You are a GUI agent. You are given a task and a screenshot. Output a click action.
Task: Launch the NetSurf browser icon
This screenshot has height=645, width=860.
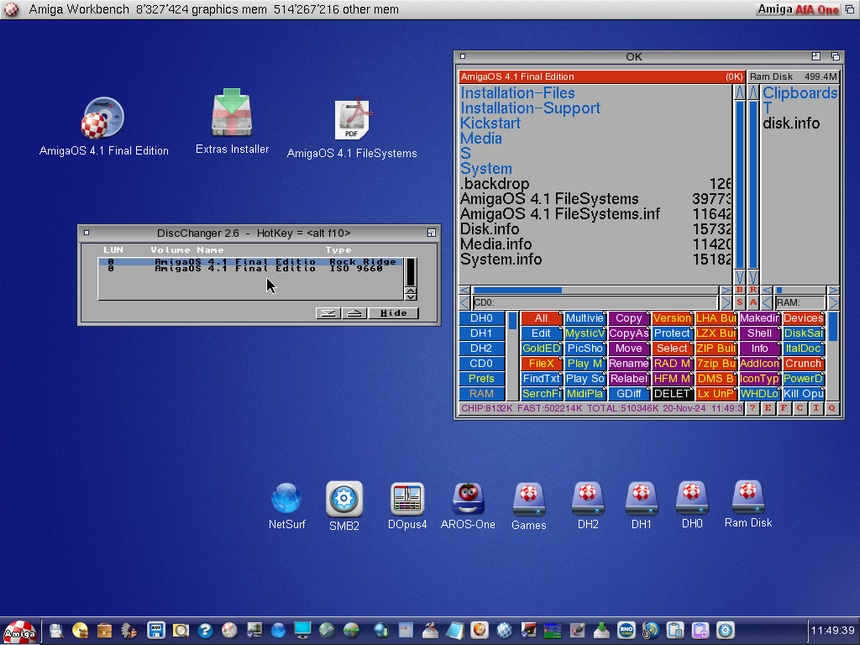[286, 499]
